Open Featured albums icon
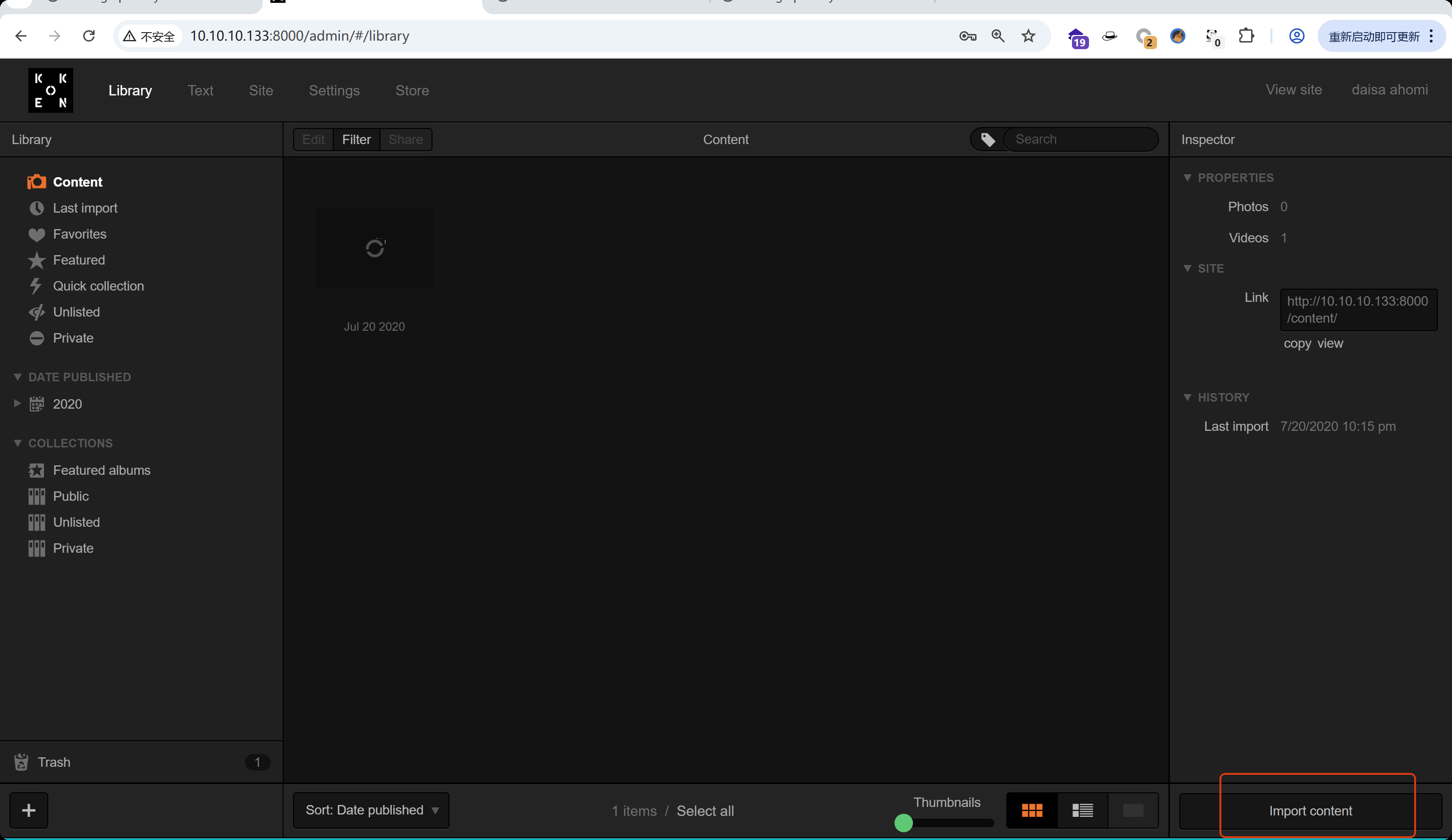This screenshot has height=840, width=1452. pyautogui.click(x=36, y=471)
